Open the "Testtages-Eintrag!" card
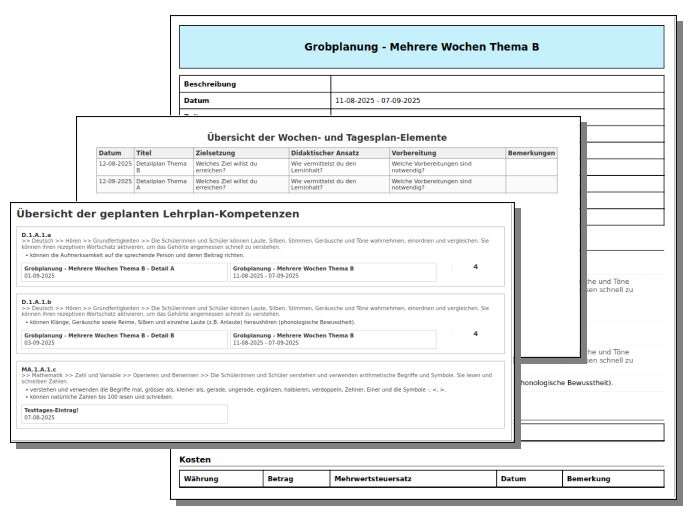The width and height of the screenshot is (692, 517). [124, 414]
